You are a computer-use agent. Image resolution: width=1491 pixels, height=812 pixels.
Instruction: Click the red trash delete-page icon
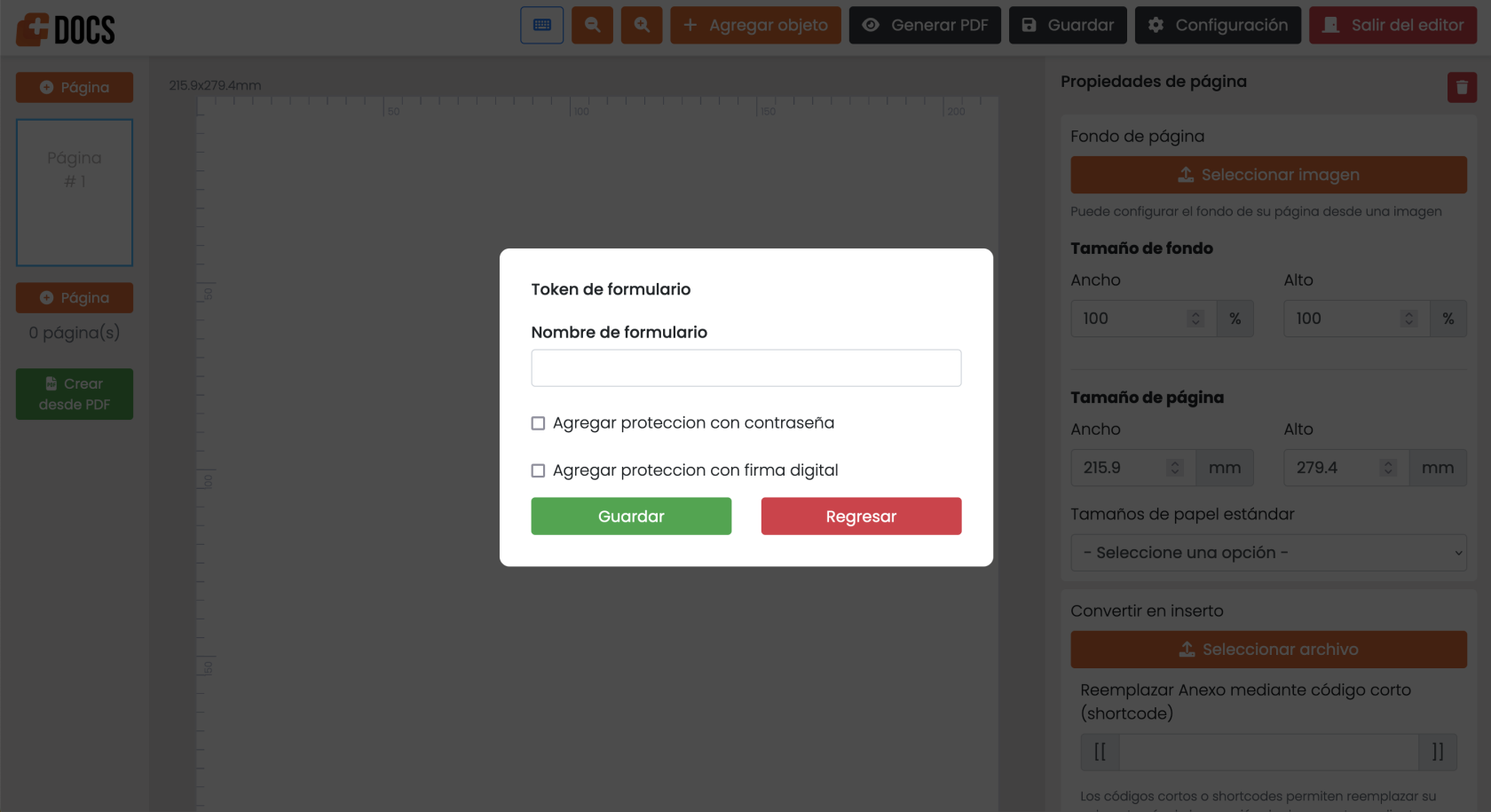coord(1462,87)
